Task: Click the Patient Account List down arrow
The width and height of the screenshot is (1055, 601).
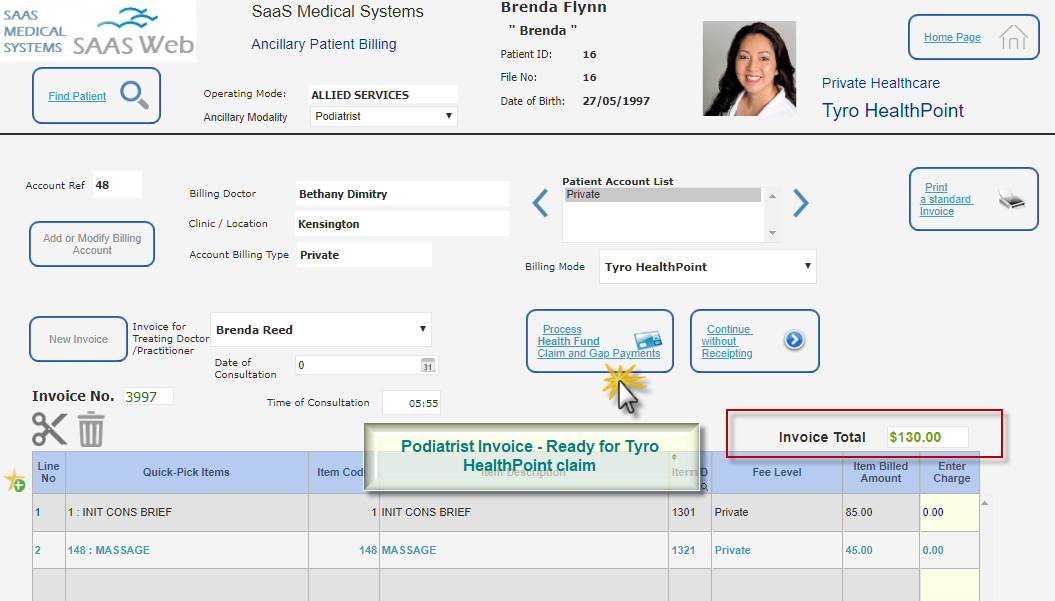Action: coord(772,233)
